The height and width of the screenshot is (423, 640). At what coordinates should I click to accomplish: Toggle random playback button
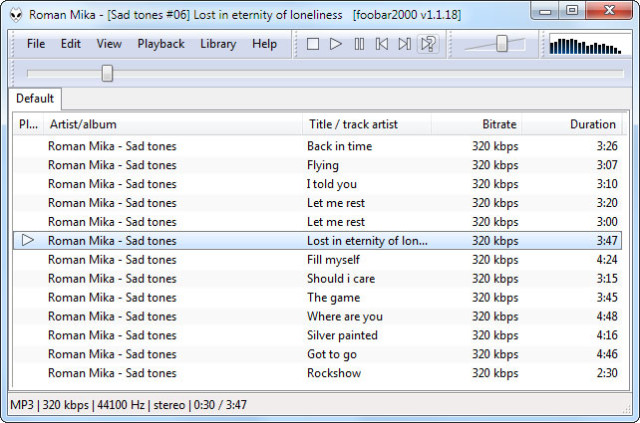[428, 44]
